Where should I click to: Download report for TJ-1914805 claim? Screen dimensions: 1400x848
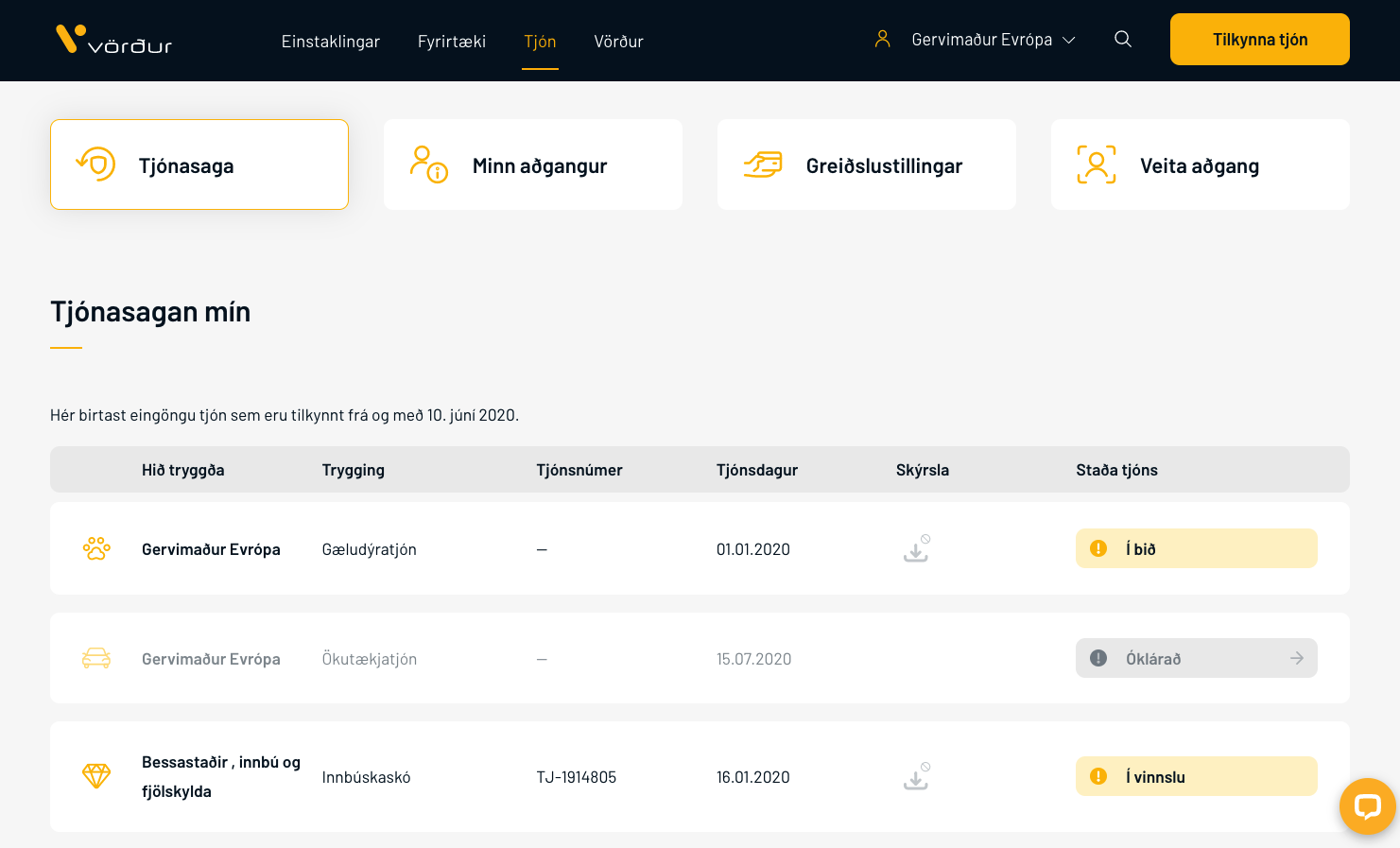tap(917, 776)
